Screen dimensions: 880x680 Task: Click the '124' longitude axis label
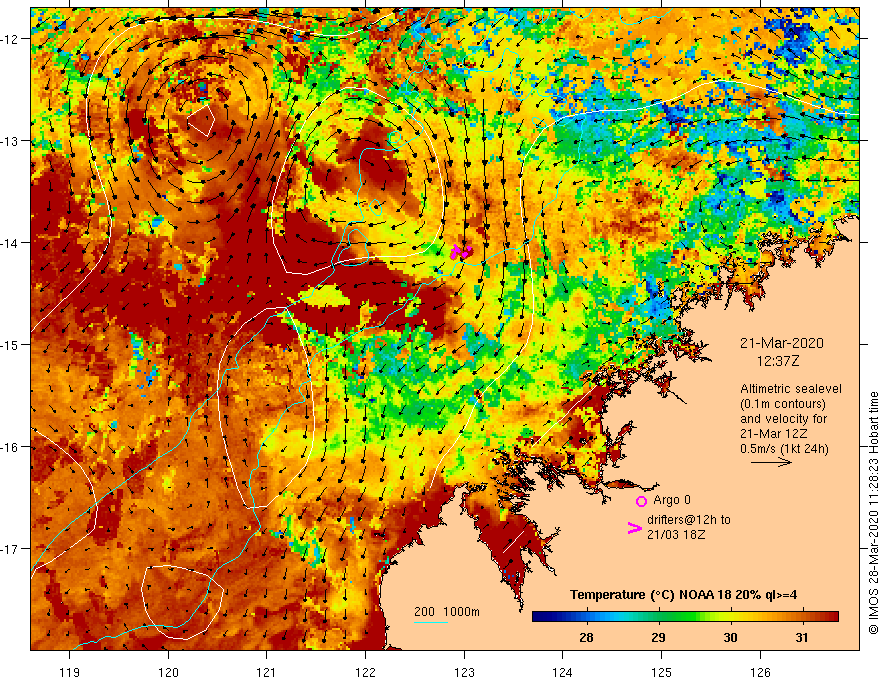(x=562, y=672)
